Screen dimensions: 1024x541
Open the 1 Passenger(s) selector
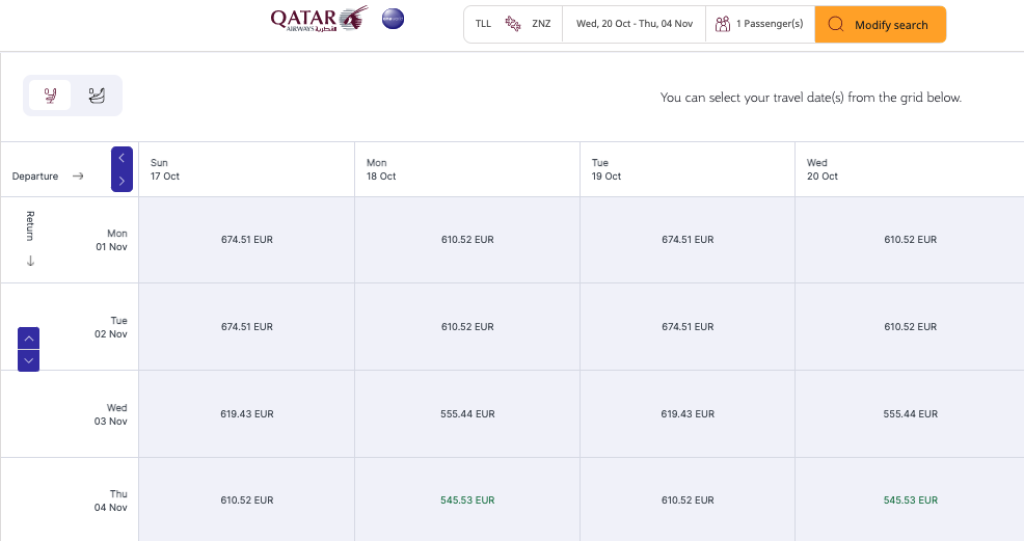769,24
